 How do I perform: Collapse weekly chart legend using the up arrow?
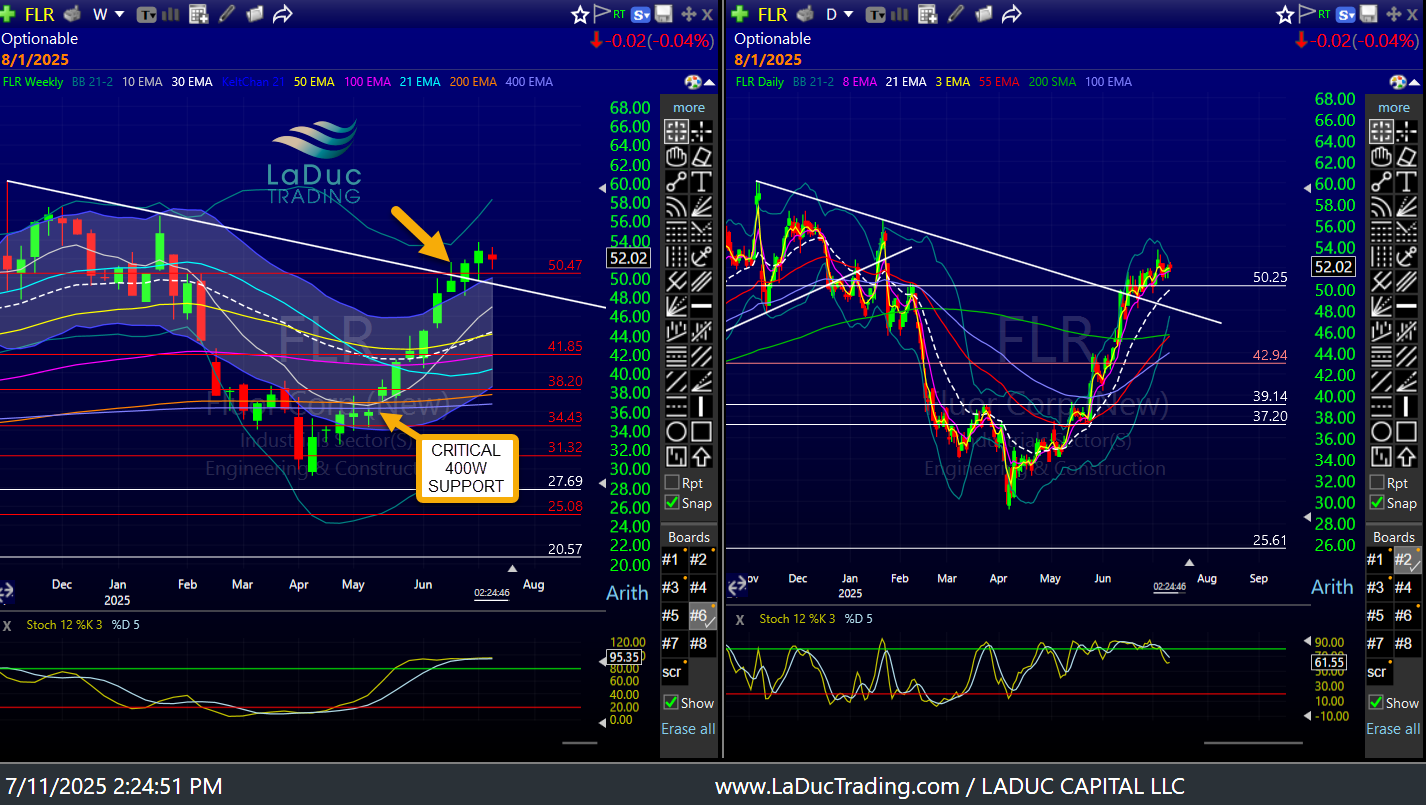(x=711, y=82)
